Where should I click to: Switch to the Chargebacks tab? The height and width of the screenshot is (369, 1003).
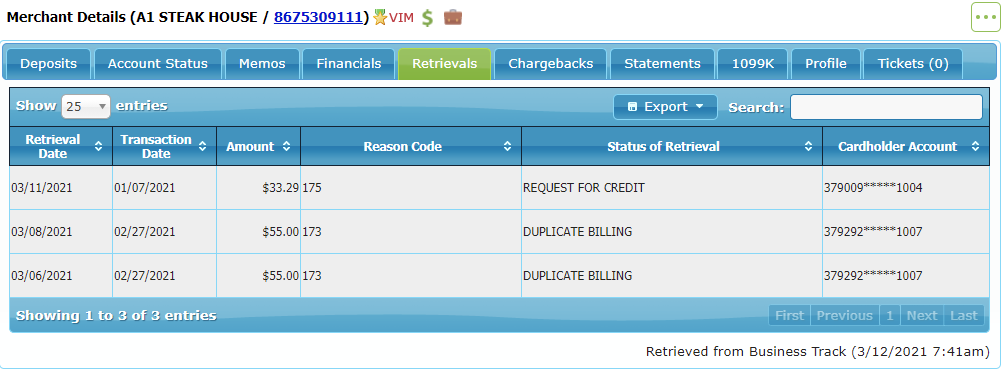click(x=551, y=64)
